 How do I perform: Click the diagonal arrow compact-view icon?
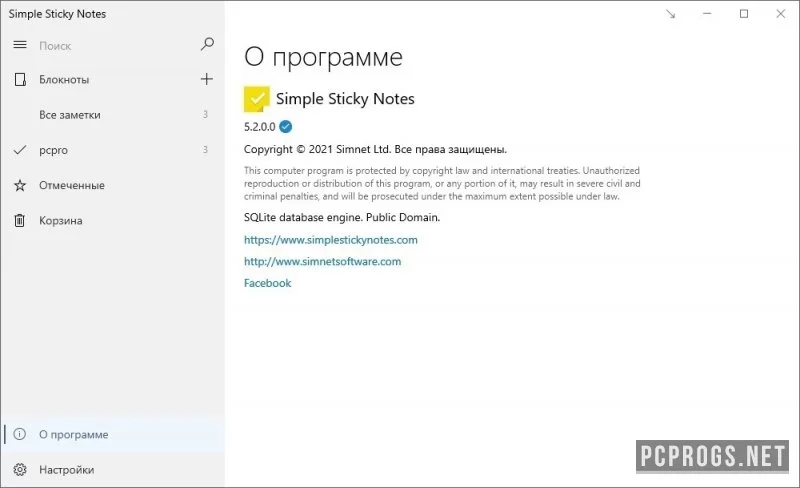(670, 14)
